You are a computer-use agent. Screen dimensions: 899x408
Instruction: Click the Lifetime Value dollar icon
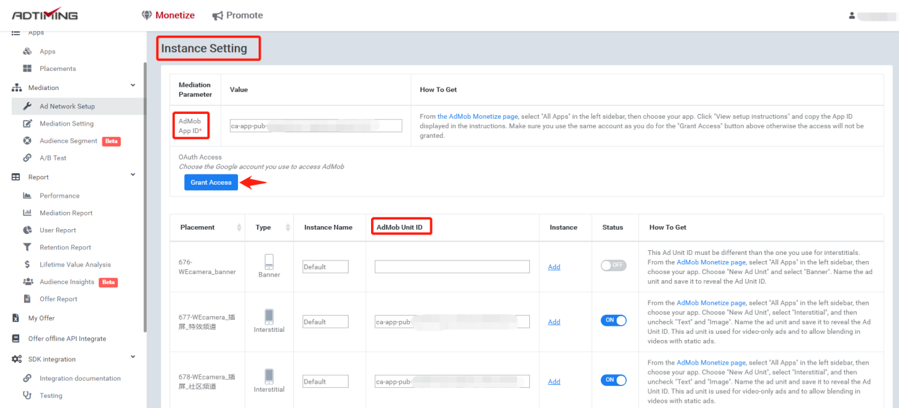click(x=27, y=265)
